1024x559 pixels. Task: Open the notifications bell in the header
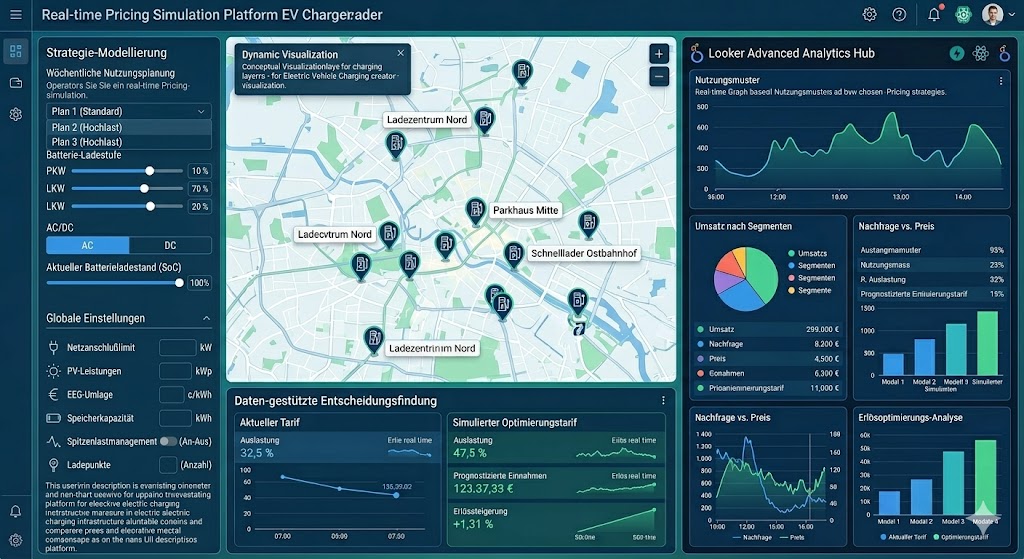point(934,14)
